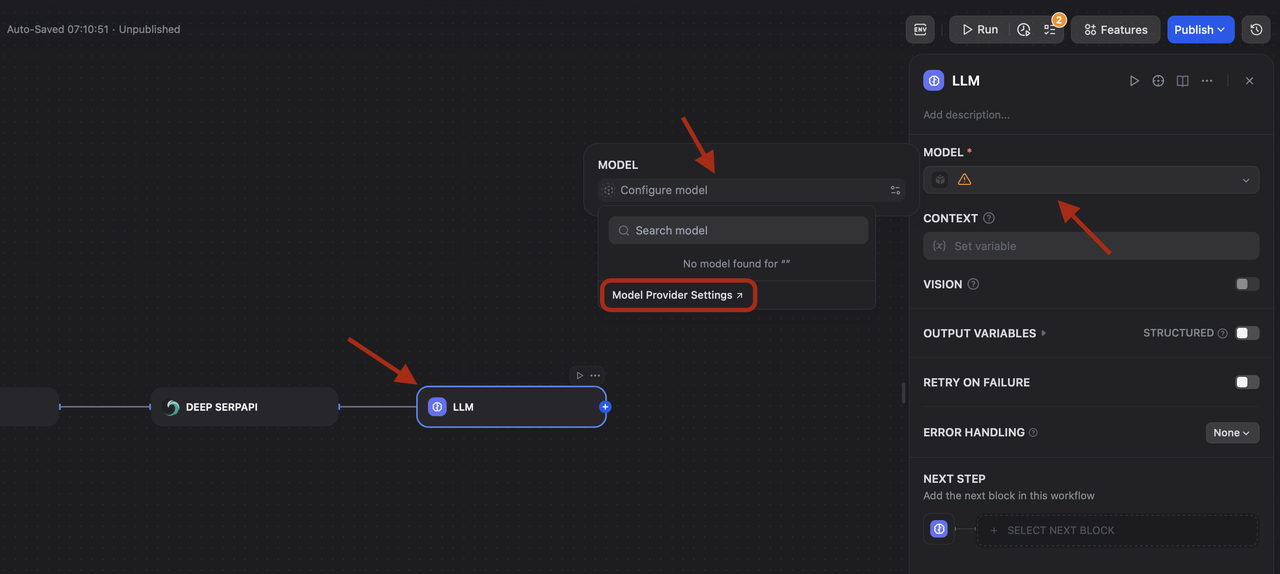This screenshot has width=1280, height=574.
Task: Click SELECT NEXT BLOCK button
Action: pyautogui.click(x=1117, y=530)
